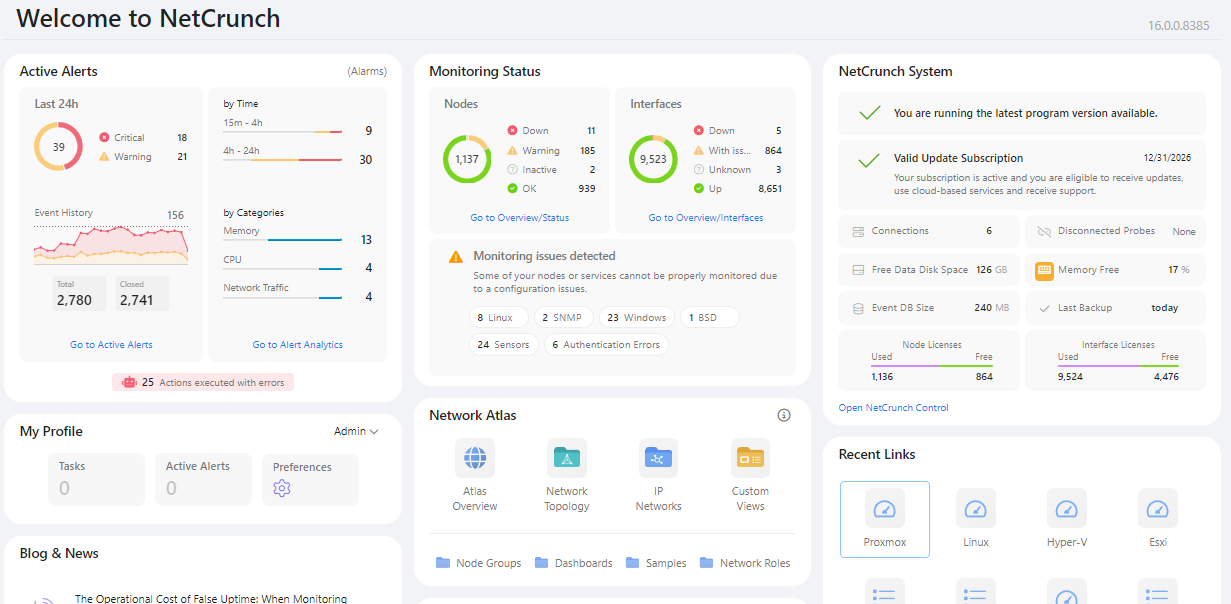Click the Disconnected Probes icon
Screen dimensions: 1231x604
(x=1044, y=231)
